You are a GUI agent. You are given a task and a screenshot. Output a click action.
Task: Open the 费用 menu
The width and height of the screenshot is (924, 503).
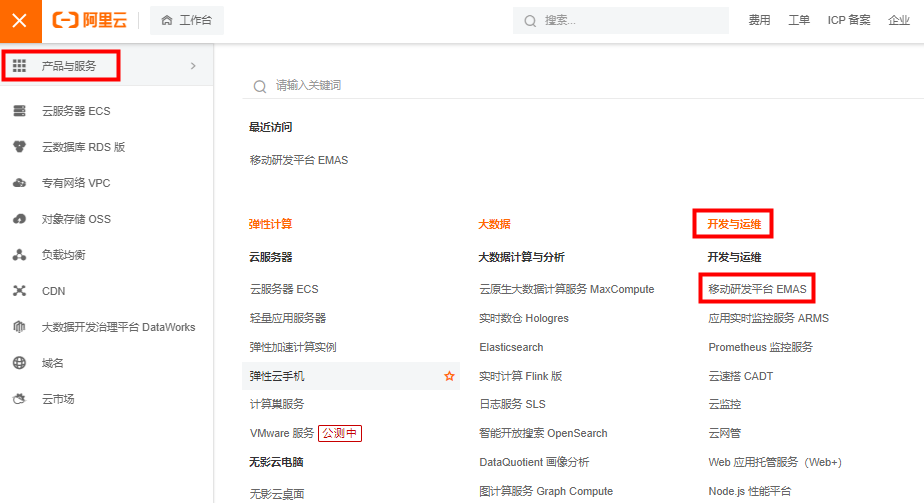[x=759, y=21]
